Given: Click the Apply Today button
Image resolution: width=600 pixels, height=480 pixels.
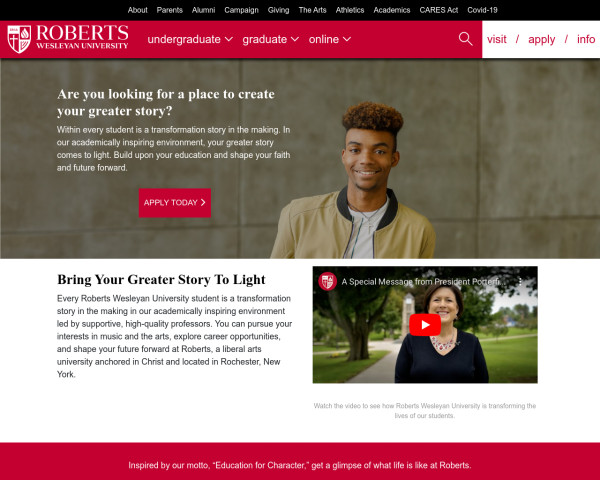Looking at the screenshot, I should [174, 203].
